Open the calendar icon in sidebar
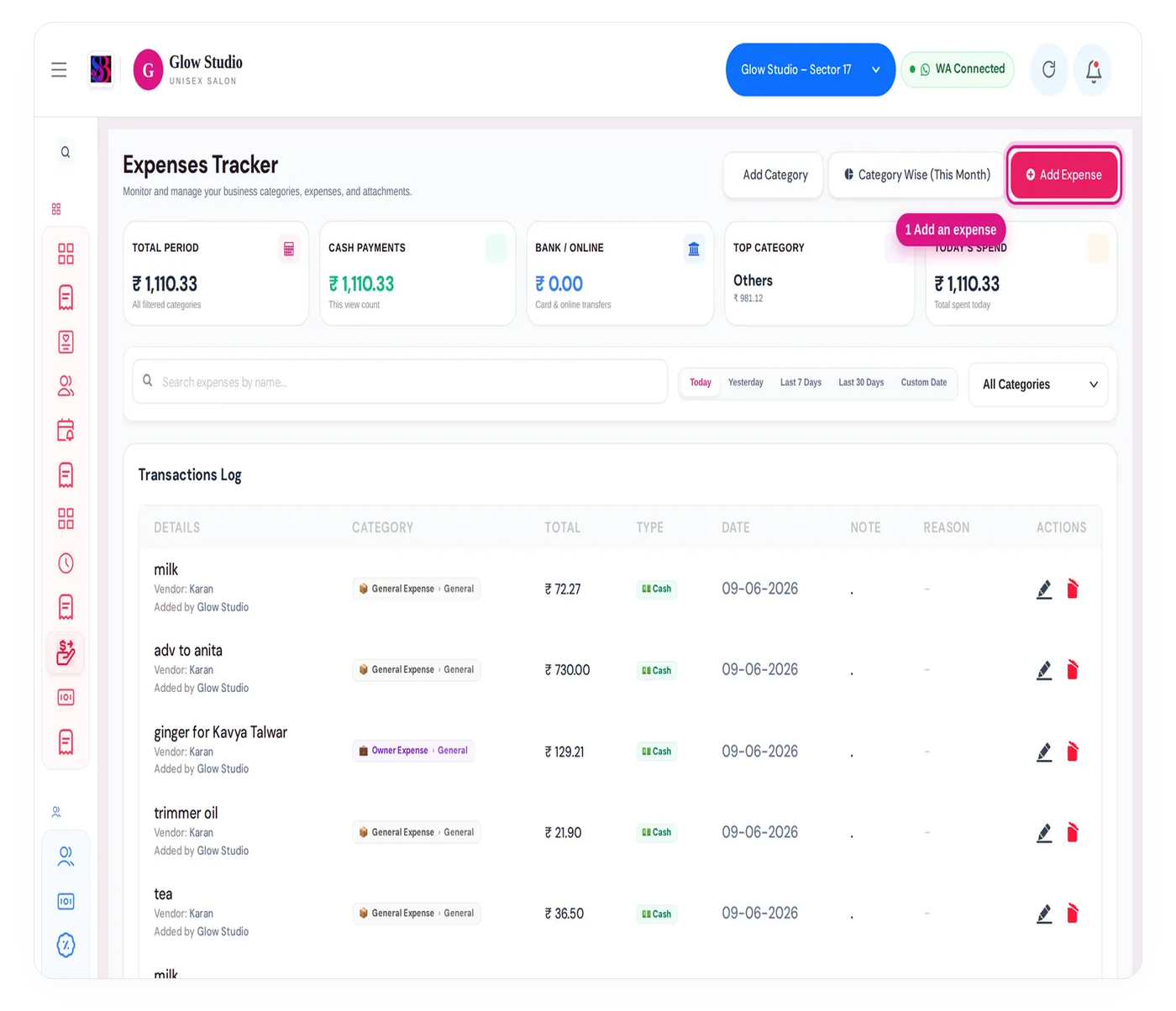 (66, 430)
